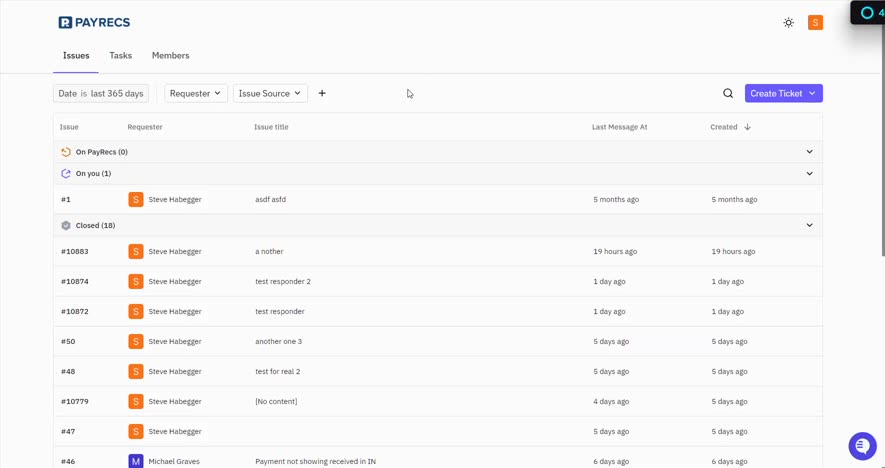Click 4 days ago in #10779 row
The image size is (885, 468).
(611, 401)
